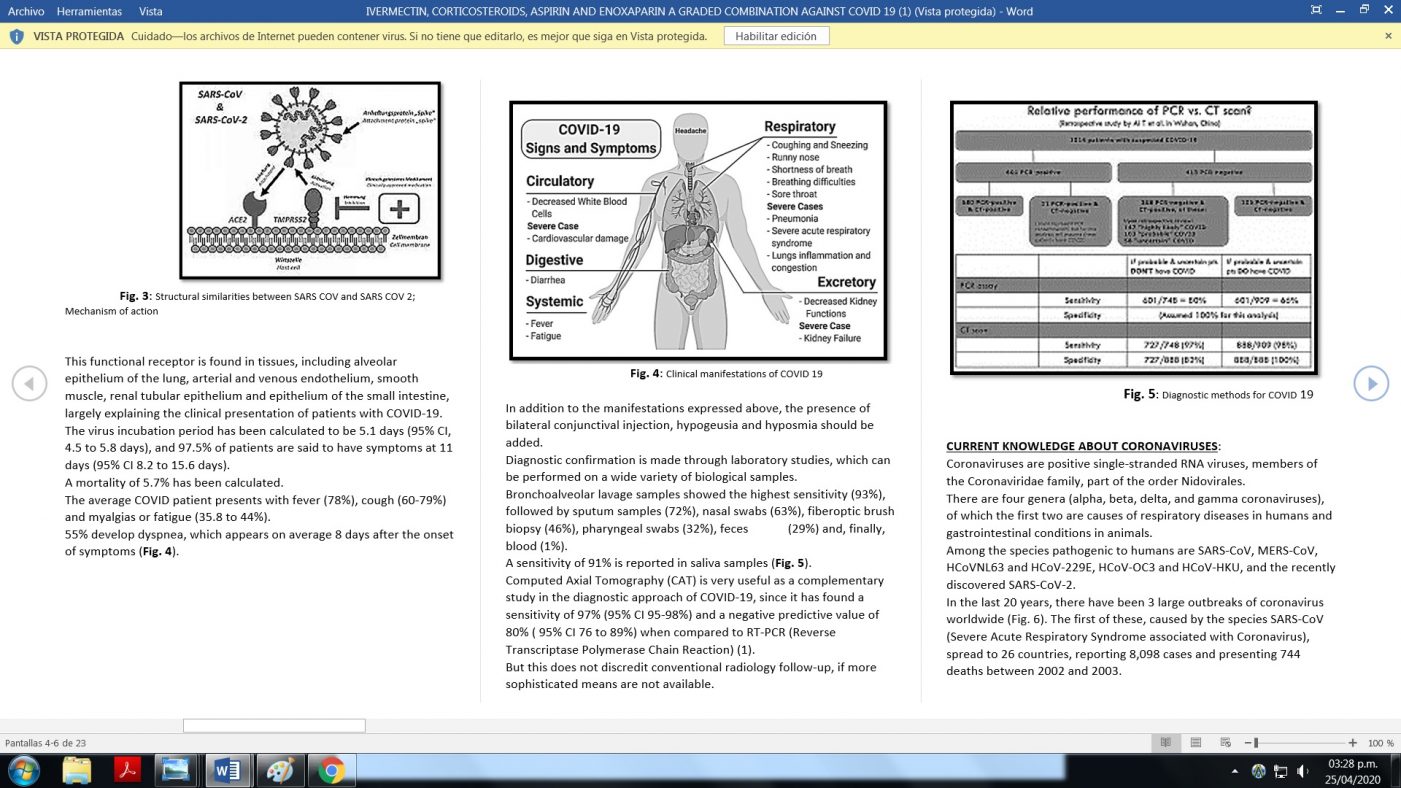Switch to Web Layout view in status bar

pos(1225,743)
